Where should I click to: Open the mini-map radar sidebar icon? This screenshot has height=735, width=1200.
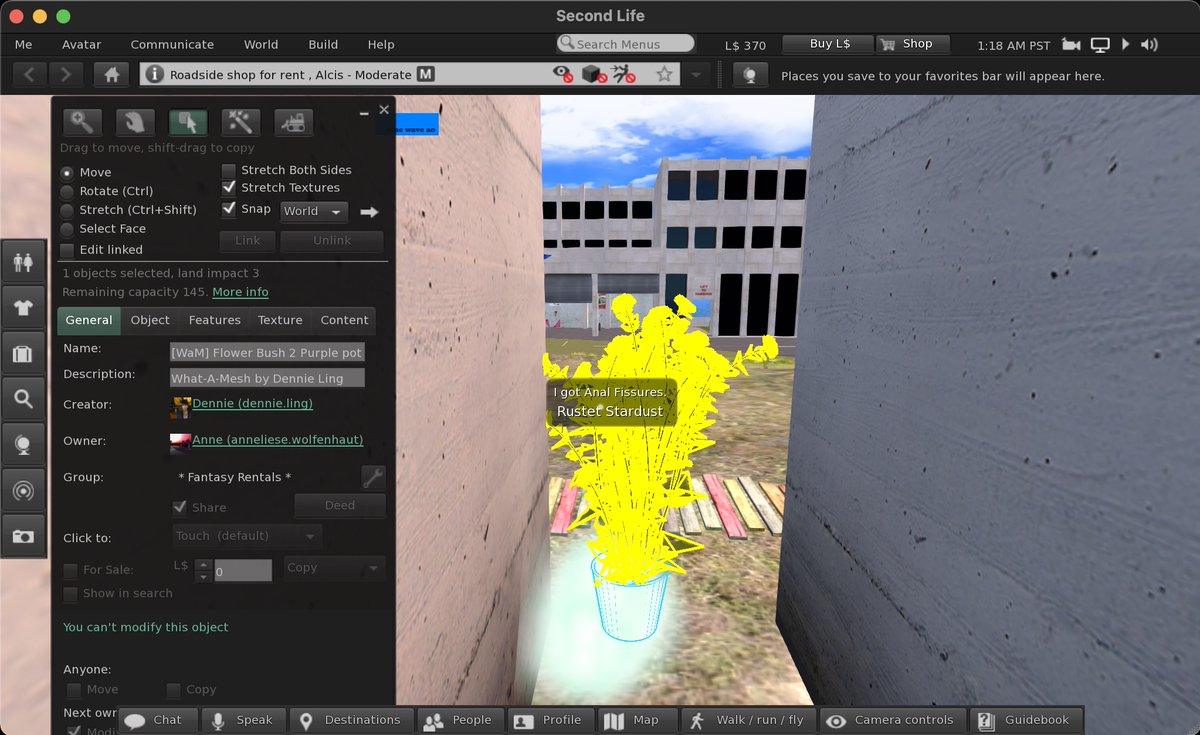(23, 491)
